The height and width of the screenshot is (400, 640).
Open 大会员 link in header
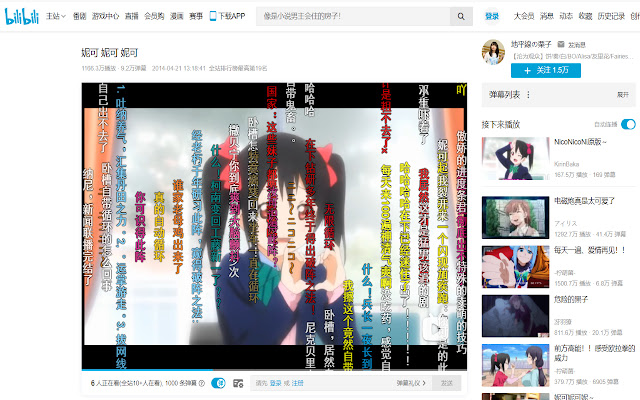pos(524,16)
